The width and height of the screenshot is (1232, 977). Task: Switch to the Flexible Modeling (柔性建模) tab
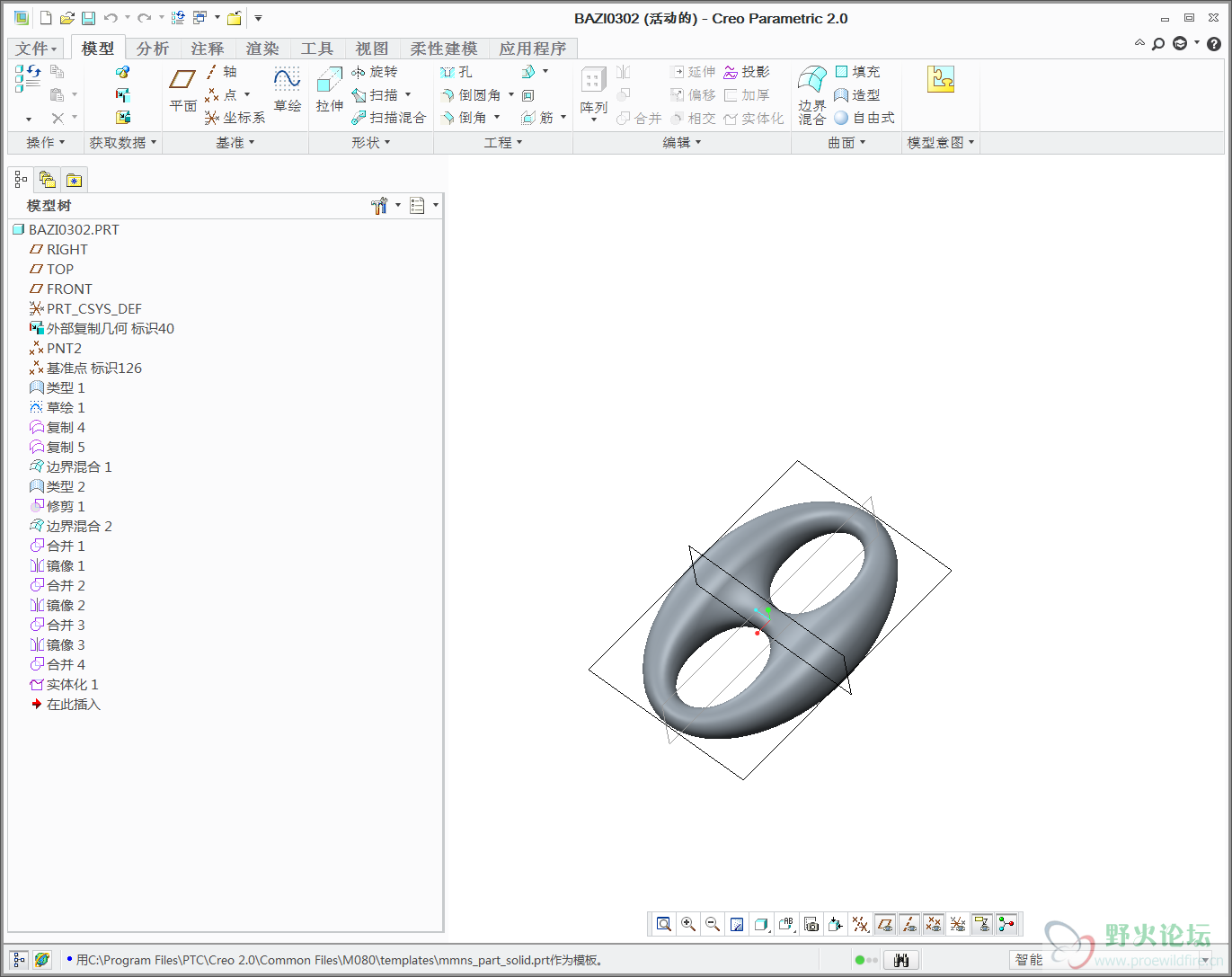pos(444,49)
